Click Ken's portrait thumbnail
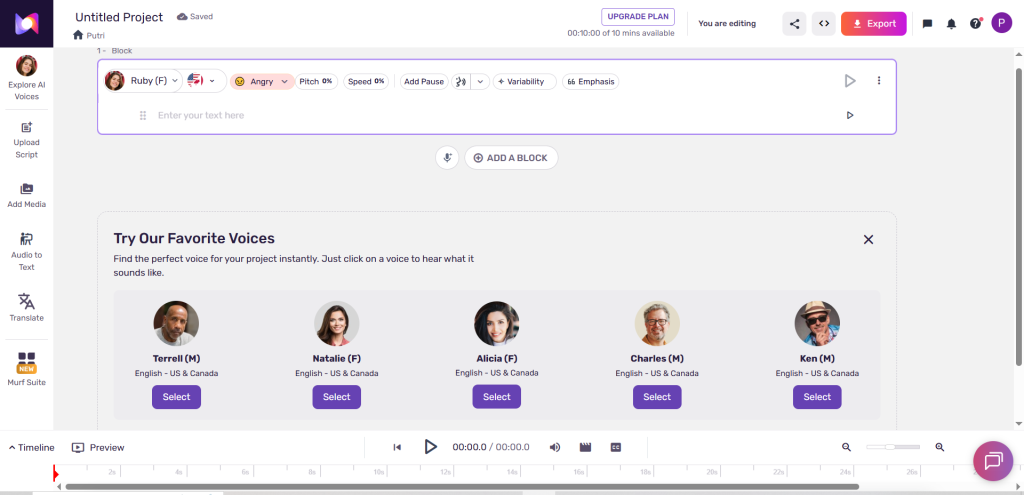1024x495 pixels. click(817, 323)
